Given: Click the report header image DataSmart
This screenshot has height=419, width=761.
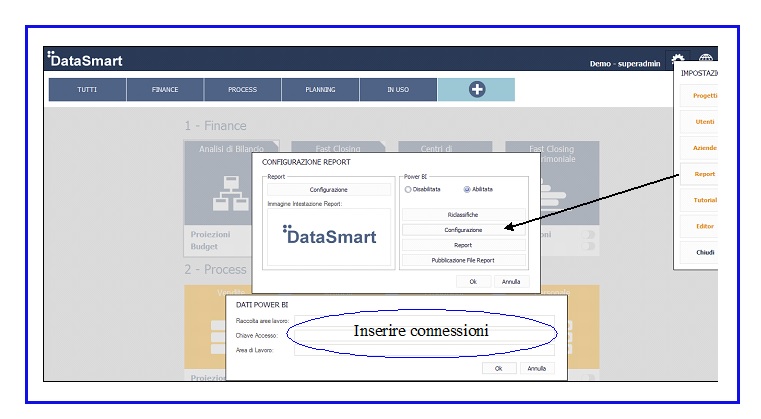Looking at the screenshot, I should (x=329, y=237).
